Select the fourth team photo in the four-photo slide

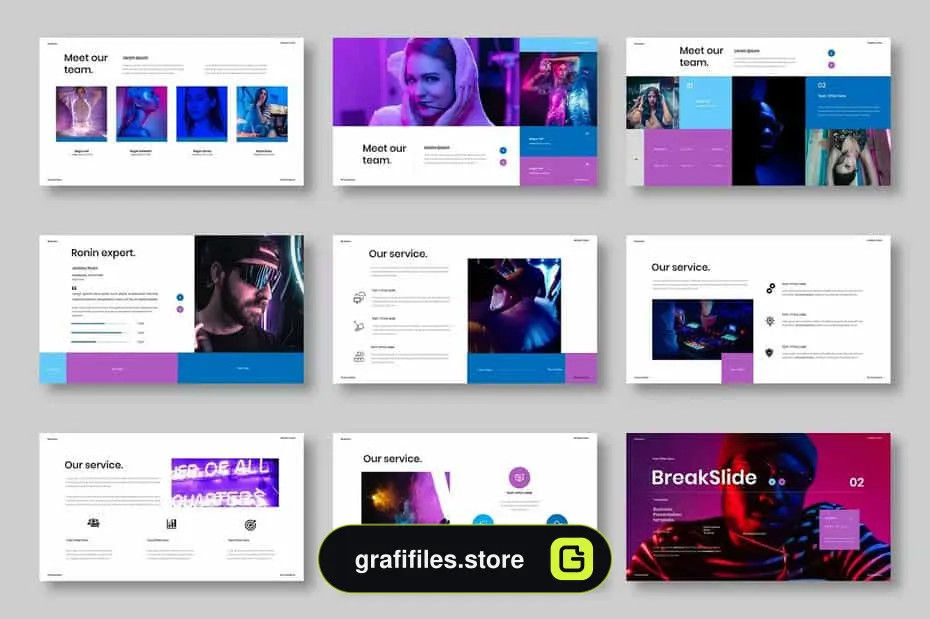tap(262, 114)
